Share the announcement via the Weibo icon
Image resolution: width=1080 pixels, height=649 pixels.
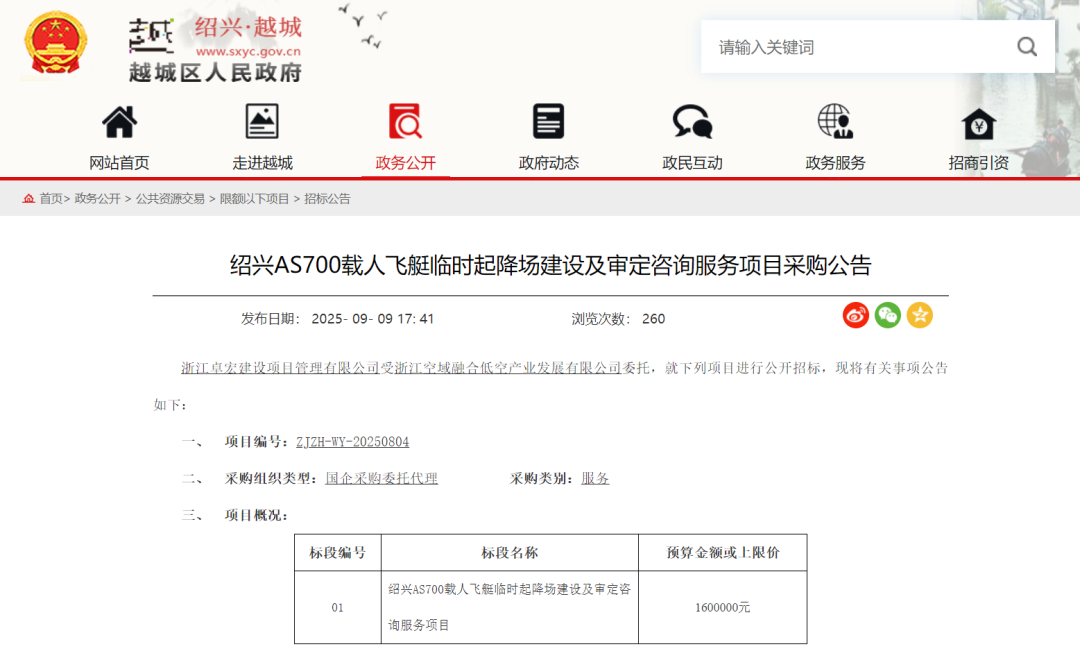coord(856,315)
